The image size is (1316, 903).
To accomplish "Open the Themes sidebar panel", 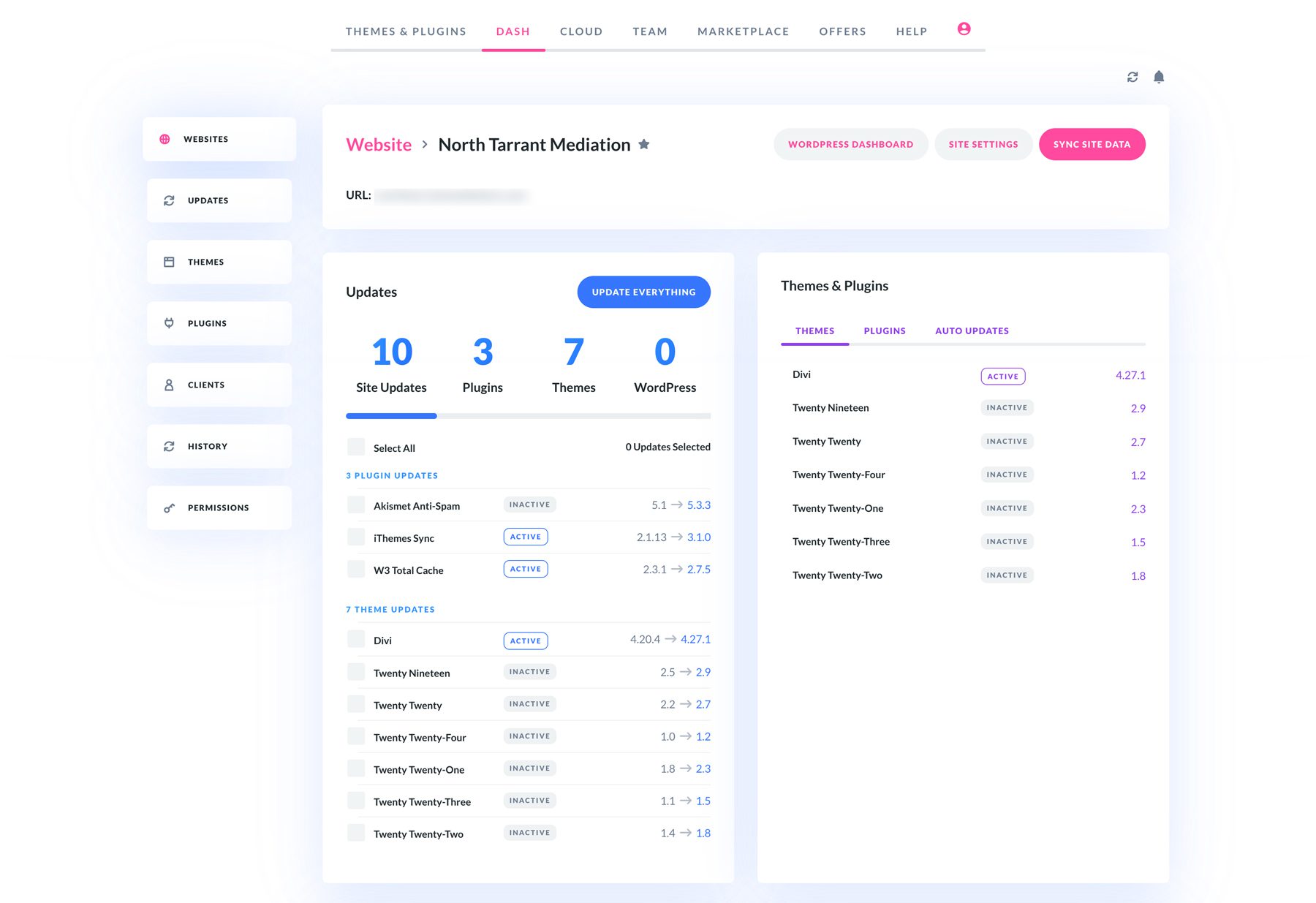I will [x=219, y=261].
